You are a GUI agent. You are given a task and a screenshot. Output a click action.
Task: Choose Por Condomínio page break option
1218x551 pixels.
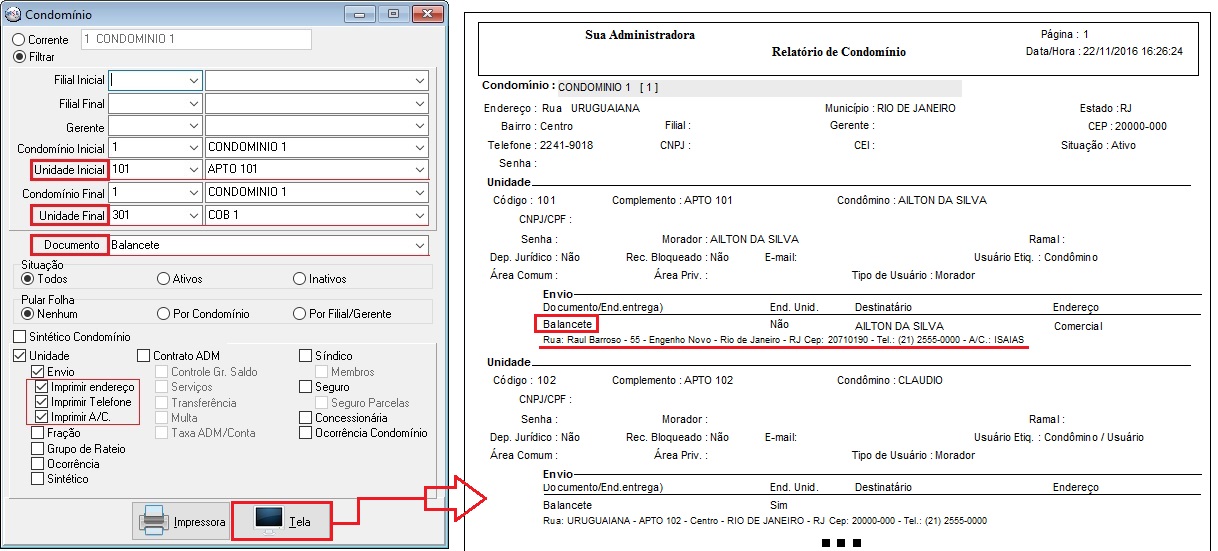(164, 314)
